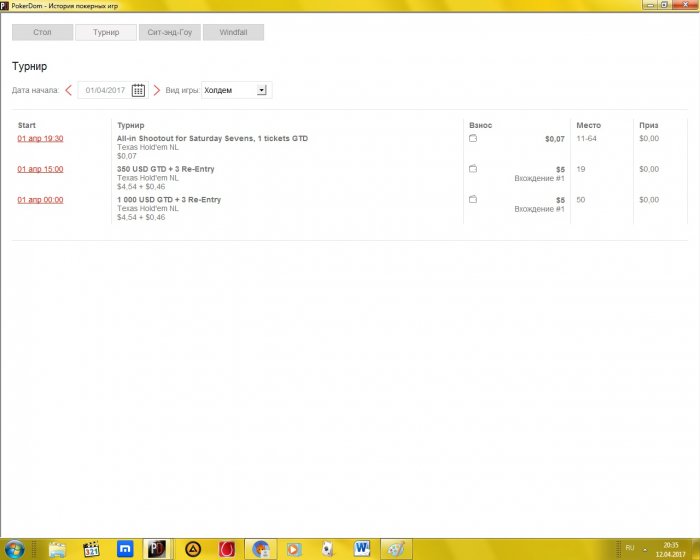Click the Start column header
The height and width of the screenshot is (560, 700).
27,125
